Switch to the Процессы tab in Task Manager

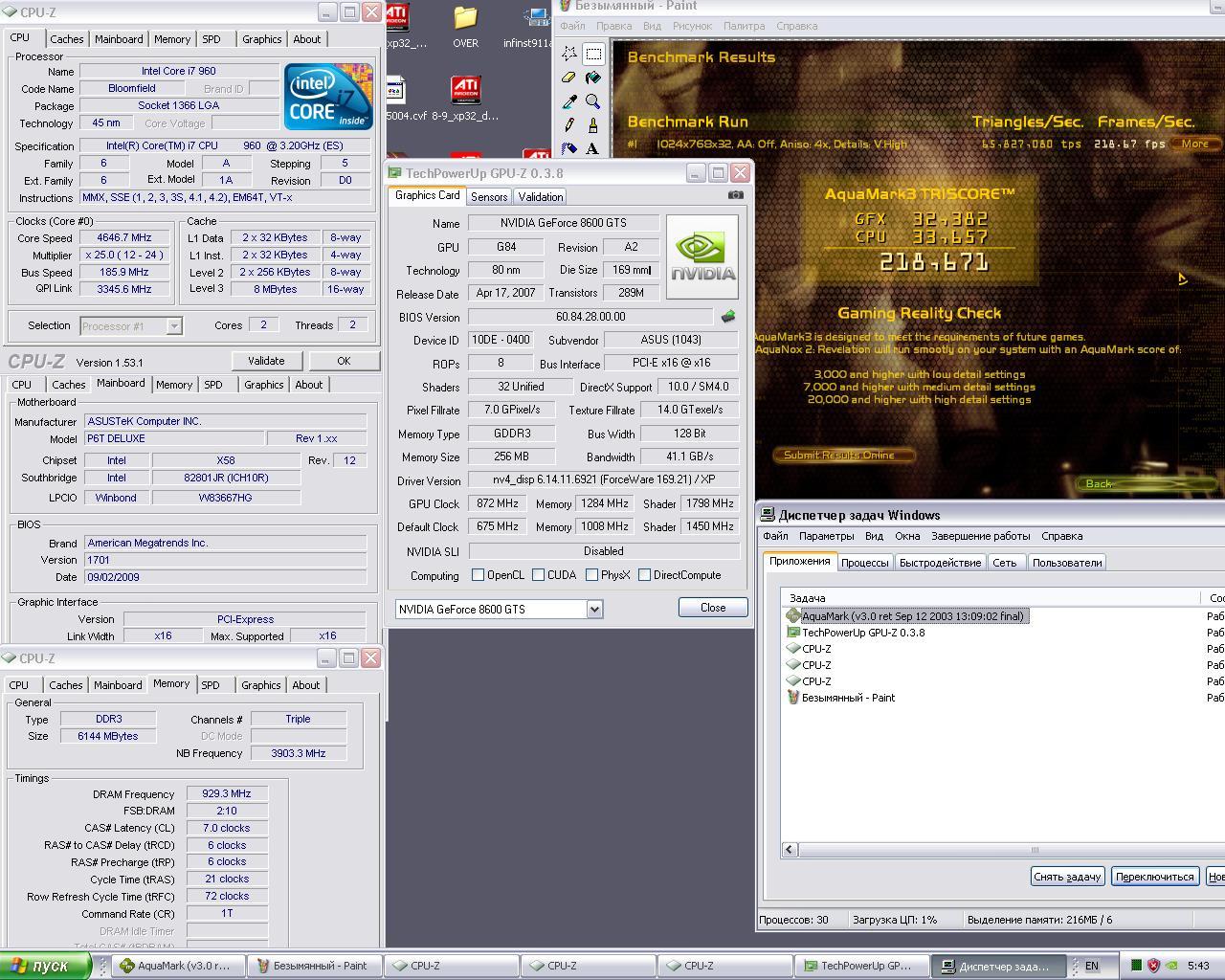click(865, 563)
